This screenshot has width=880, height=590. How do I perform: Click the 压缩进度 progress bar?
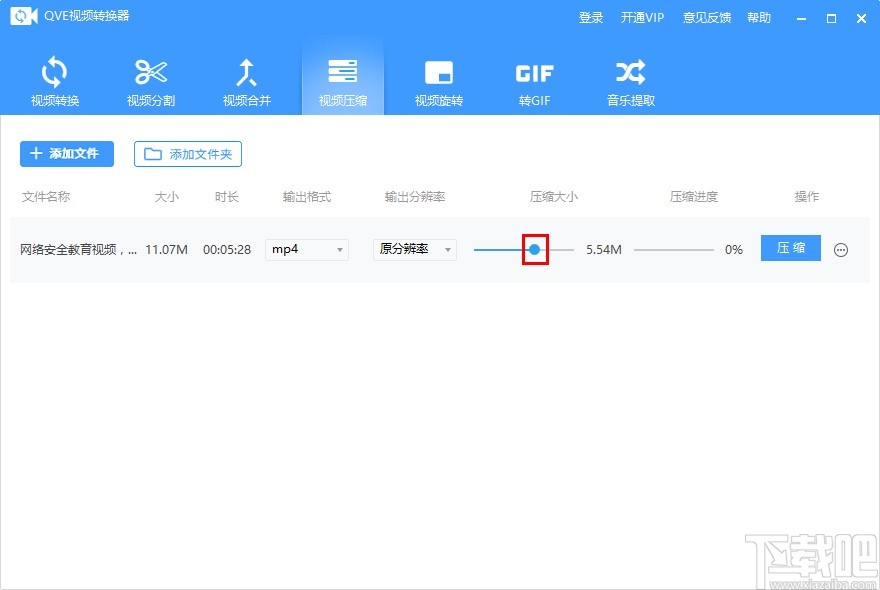(673, 250)
